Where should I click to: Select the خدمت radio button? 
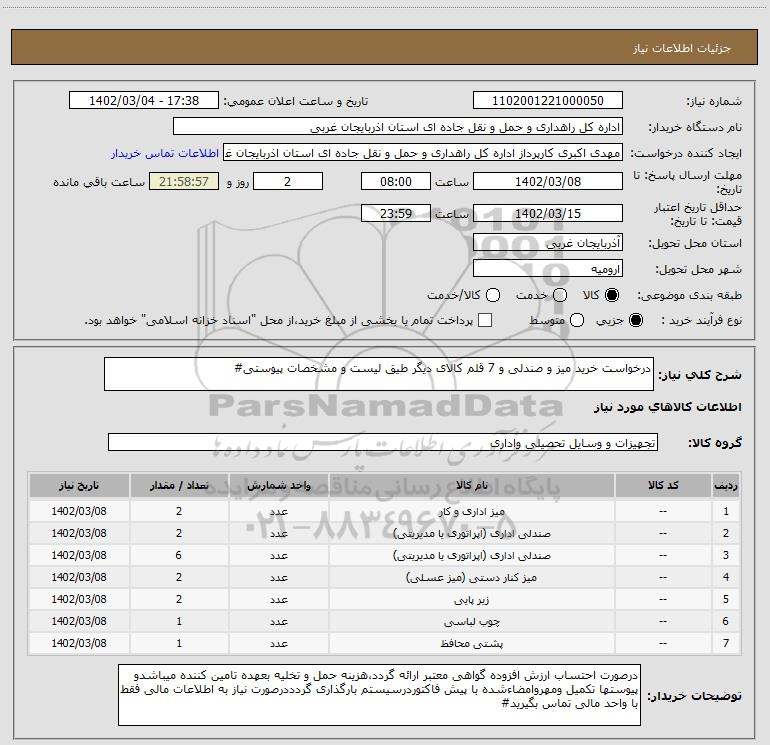click(560, 295)
